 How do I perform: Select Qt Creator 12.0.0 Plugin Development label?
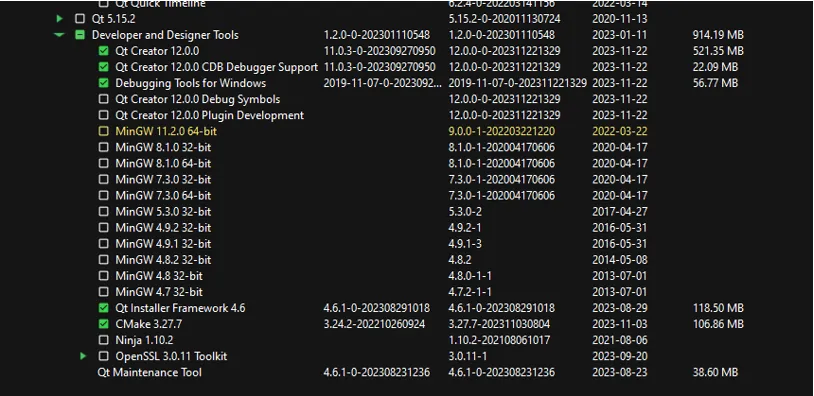click(210, 115)
